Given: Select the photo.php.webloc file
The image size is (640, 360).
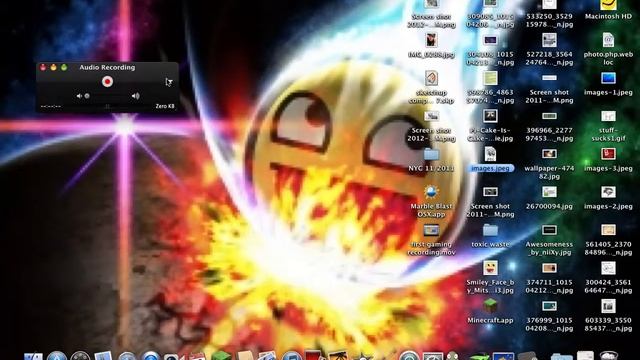Looking at the screenshot, I should (x=608, y=40).
